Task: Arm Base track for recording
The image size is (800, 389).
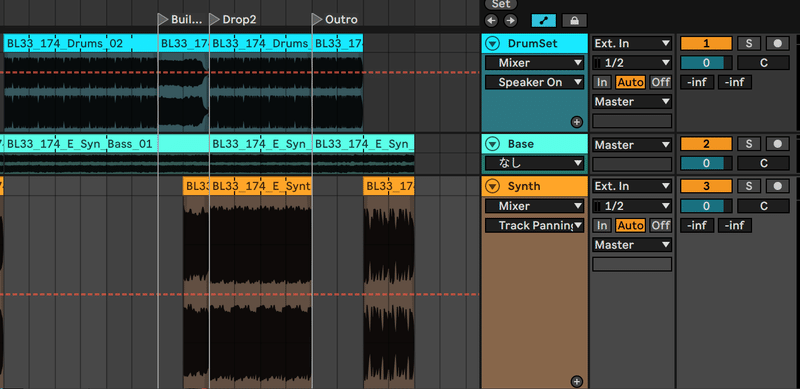Action: (x=777, y=144)
